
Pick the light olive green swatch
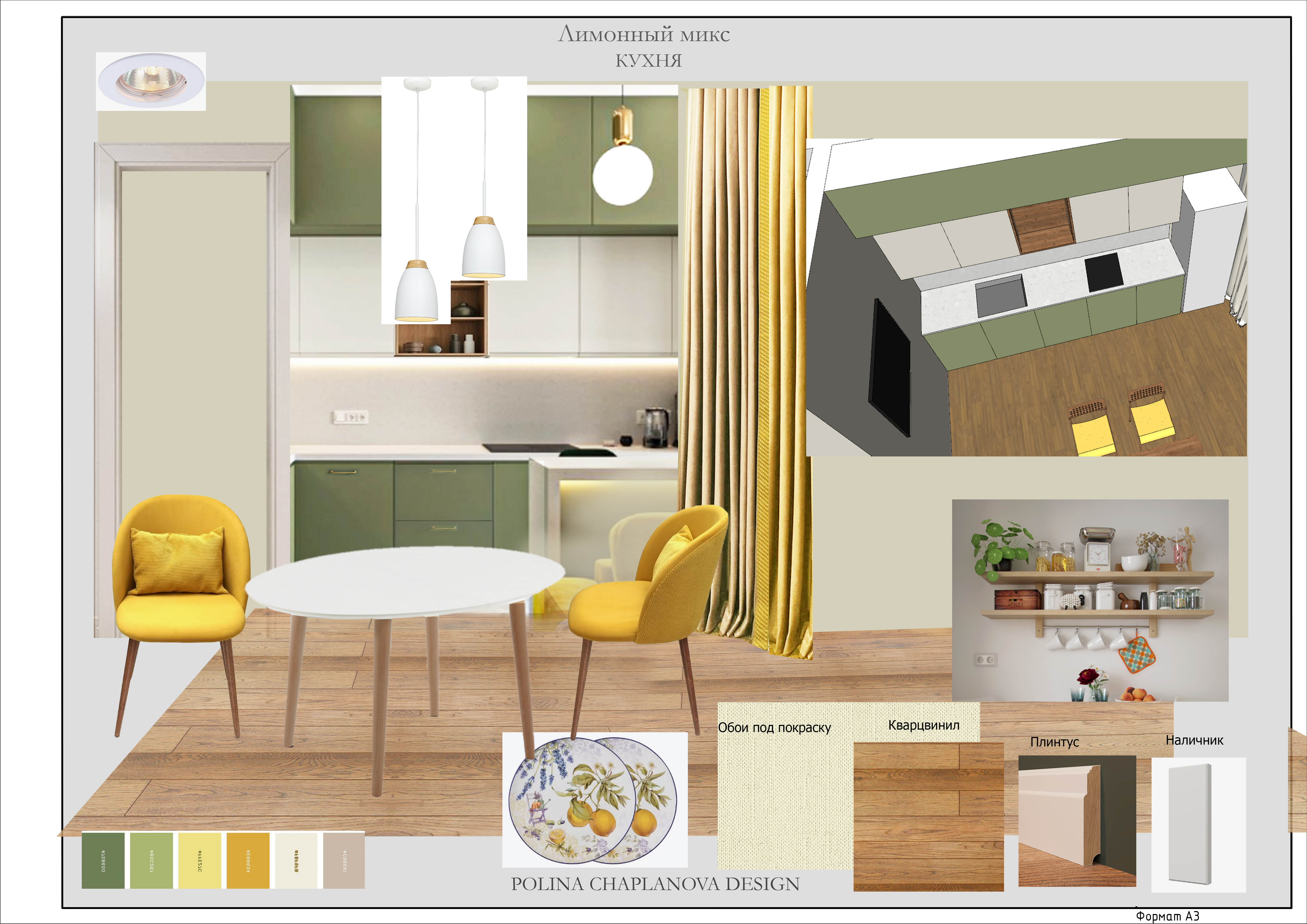151,860
